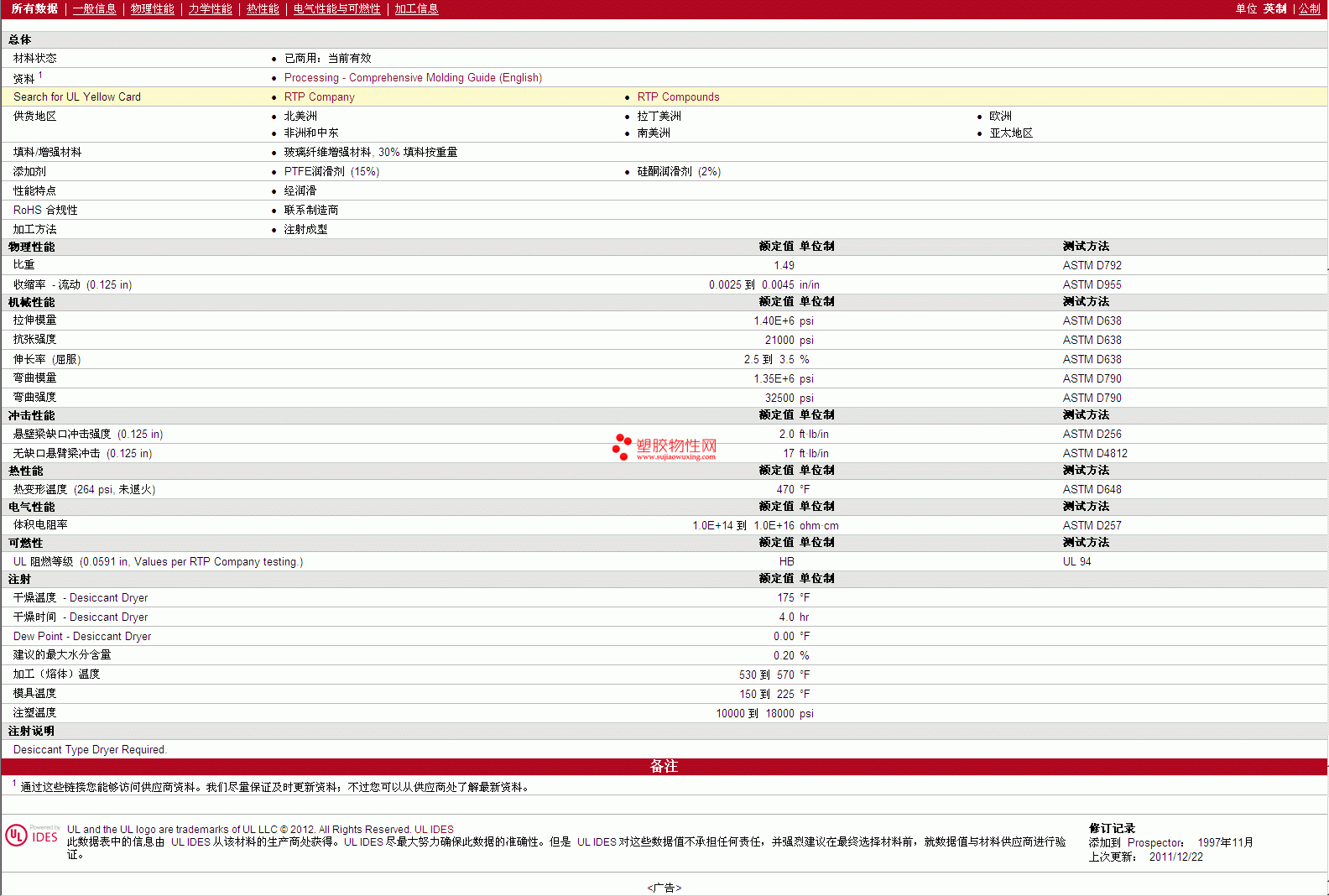Switch to the 物理性能 tab

pos(152,8)
